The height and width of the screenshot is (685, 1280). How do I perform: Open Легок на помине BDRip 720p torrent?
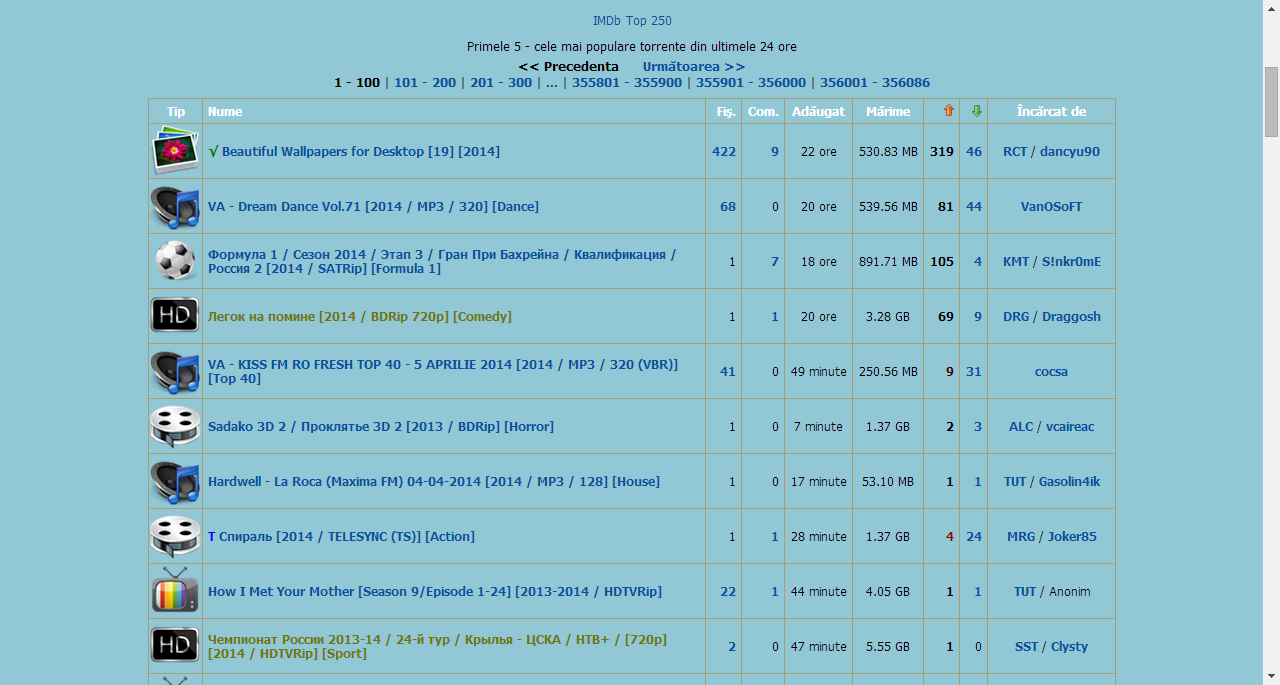pyautogui.click(x=359, y=316)
